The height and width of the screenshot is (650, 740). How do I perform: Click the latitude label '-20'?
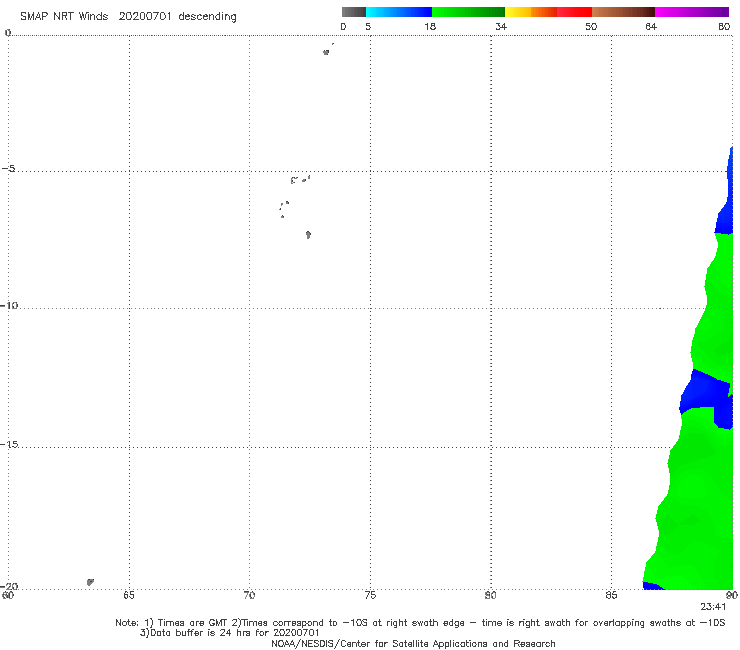tap(9, 586)
